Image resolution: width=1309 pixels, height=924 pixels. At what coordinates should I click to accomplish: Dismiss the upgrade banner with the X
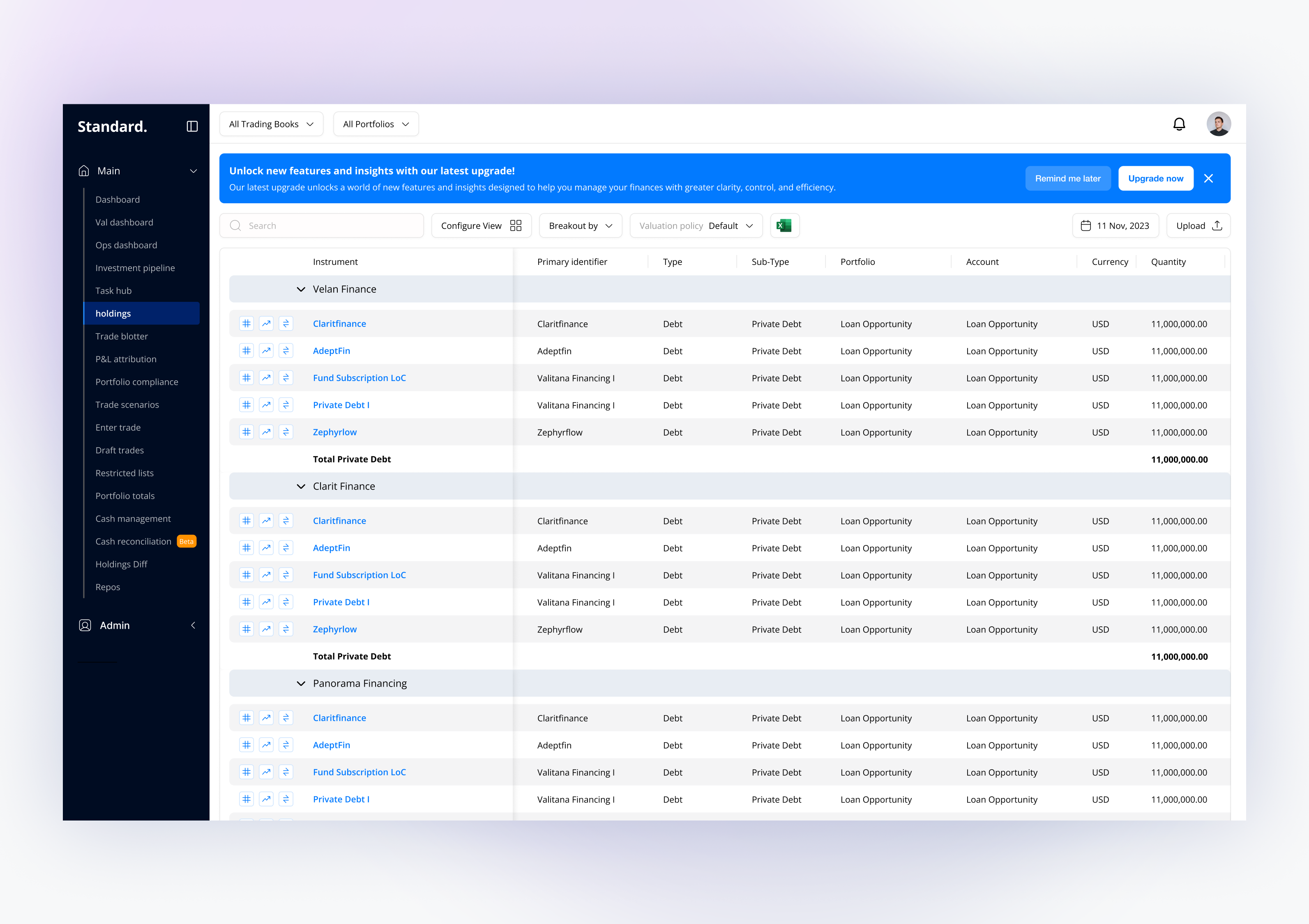pos(1209,178)
